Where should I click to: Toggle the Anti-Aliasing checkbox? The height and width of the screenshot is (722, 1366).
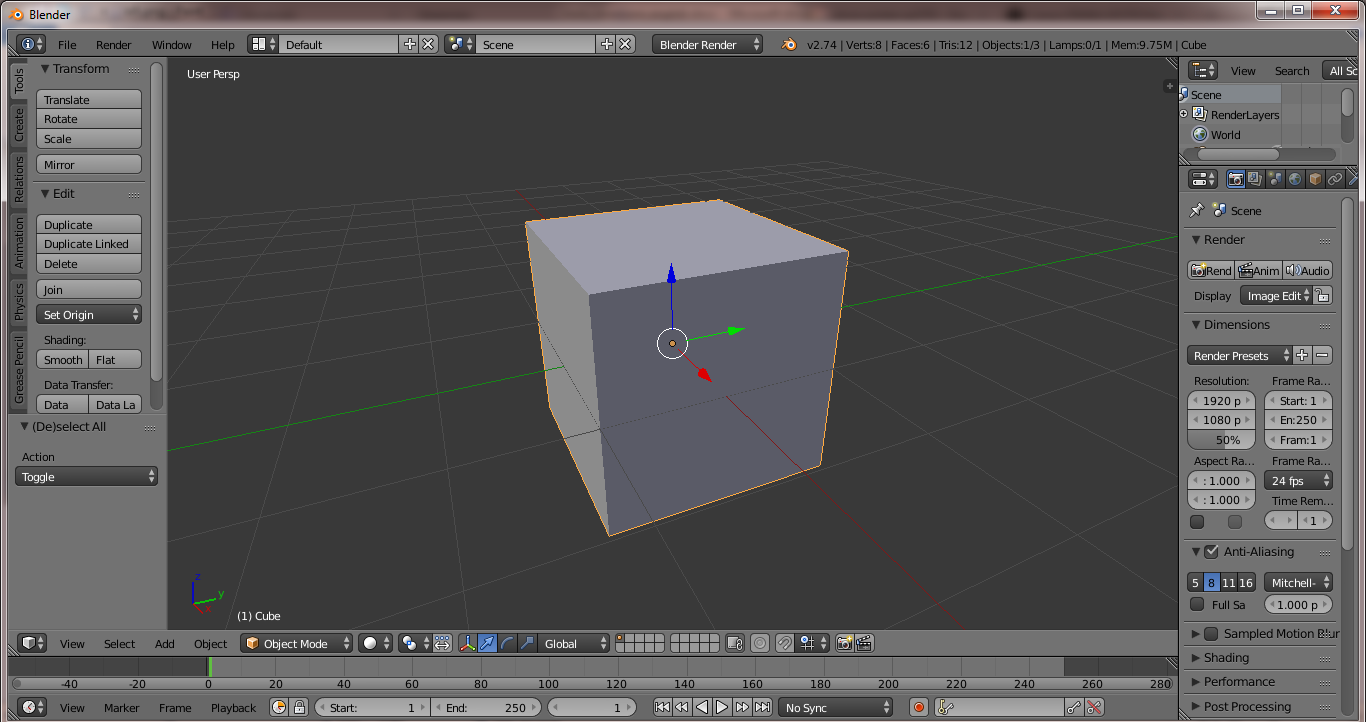(x=1211, y=551)
